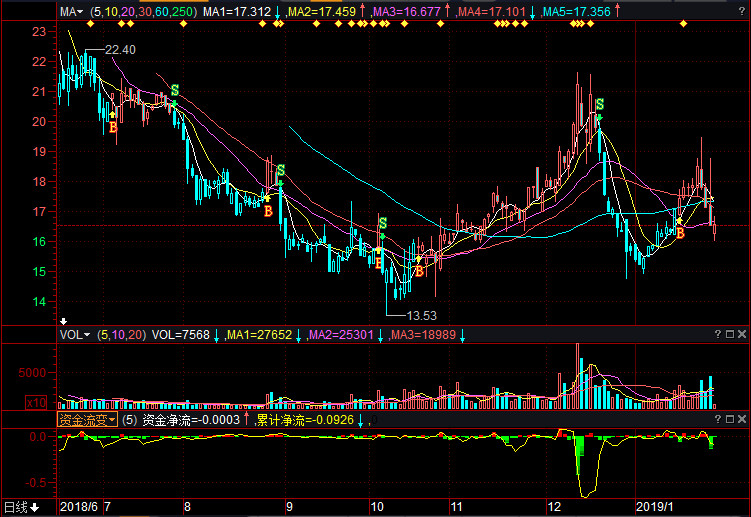
Task: Open the MA indicator dropdown
Action: pyautogui.click(x=70, y=12)
